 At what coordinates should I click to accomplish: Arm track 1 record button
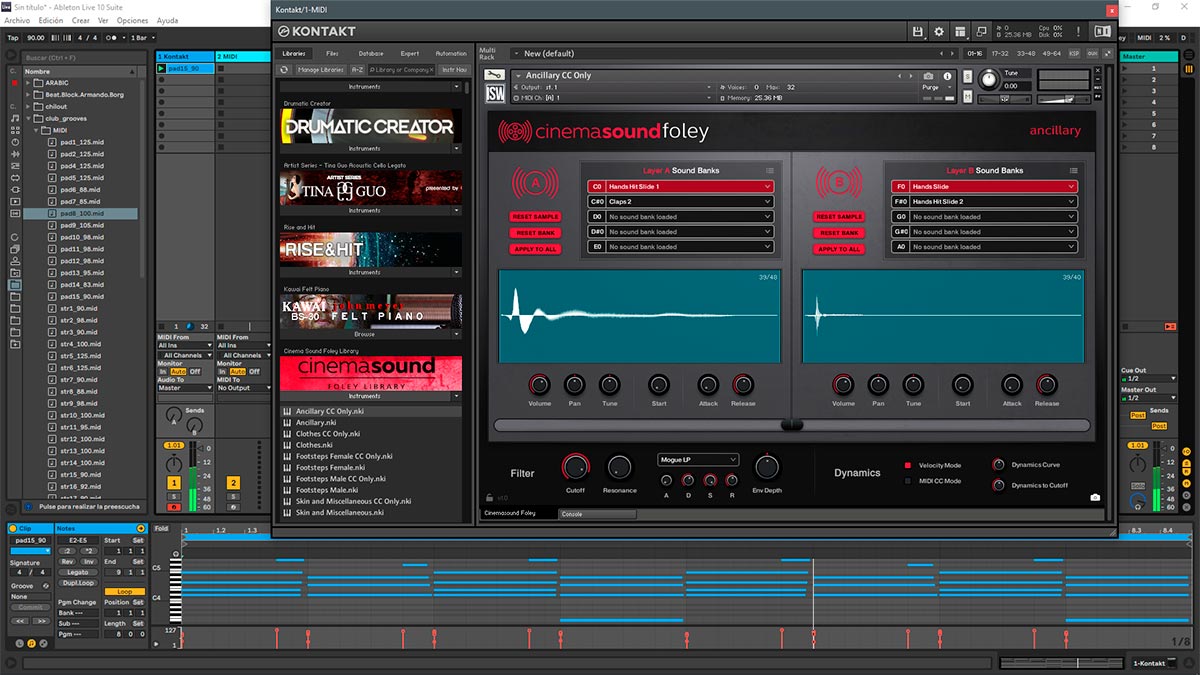coord(173,507)
